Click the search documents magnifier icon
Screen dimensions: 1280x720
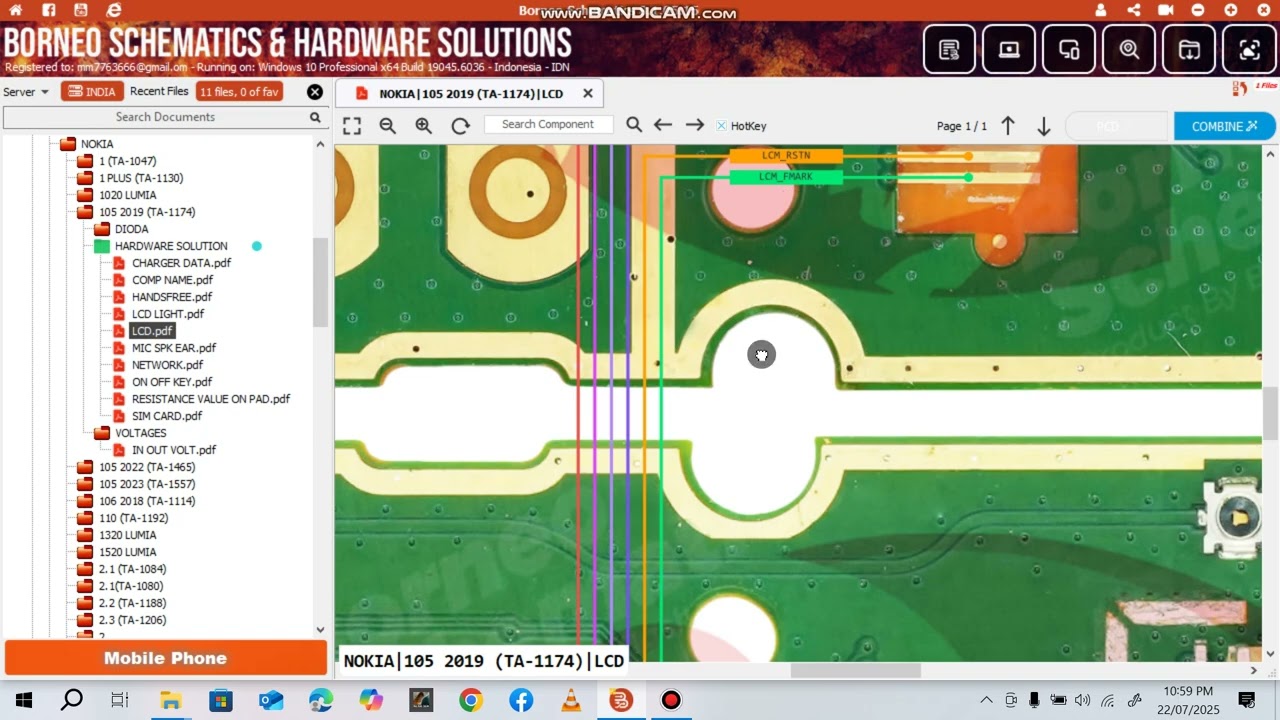pos(315,117)
